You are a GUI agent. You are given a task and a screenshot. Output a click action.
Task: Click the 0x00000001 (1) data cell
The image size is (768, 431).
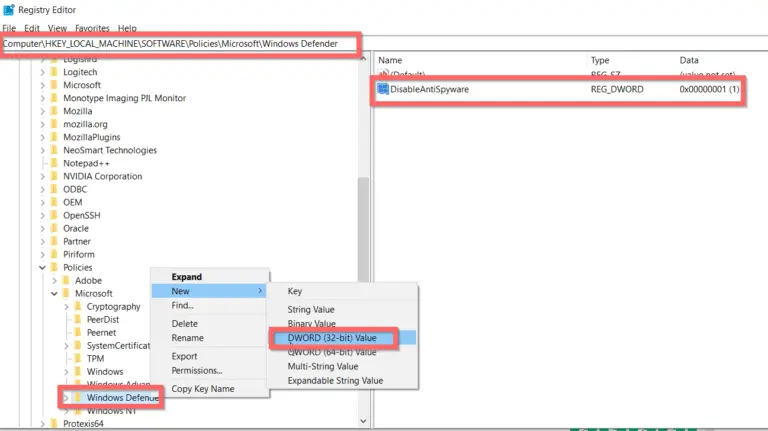[x=709, y=89]
